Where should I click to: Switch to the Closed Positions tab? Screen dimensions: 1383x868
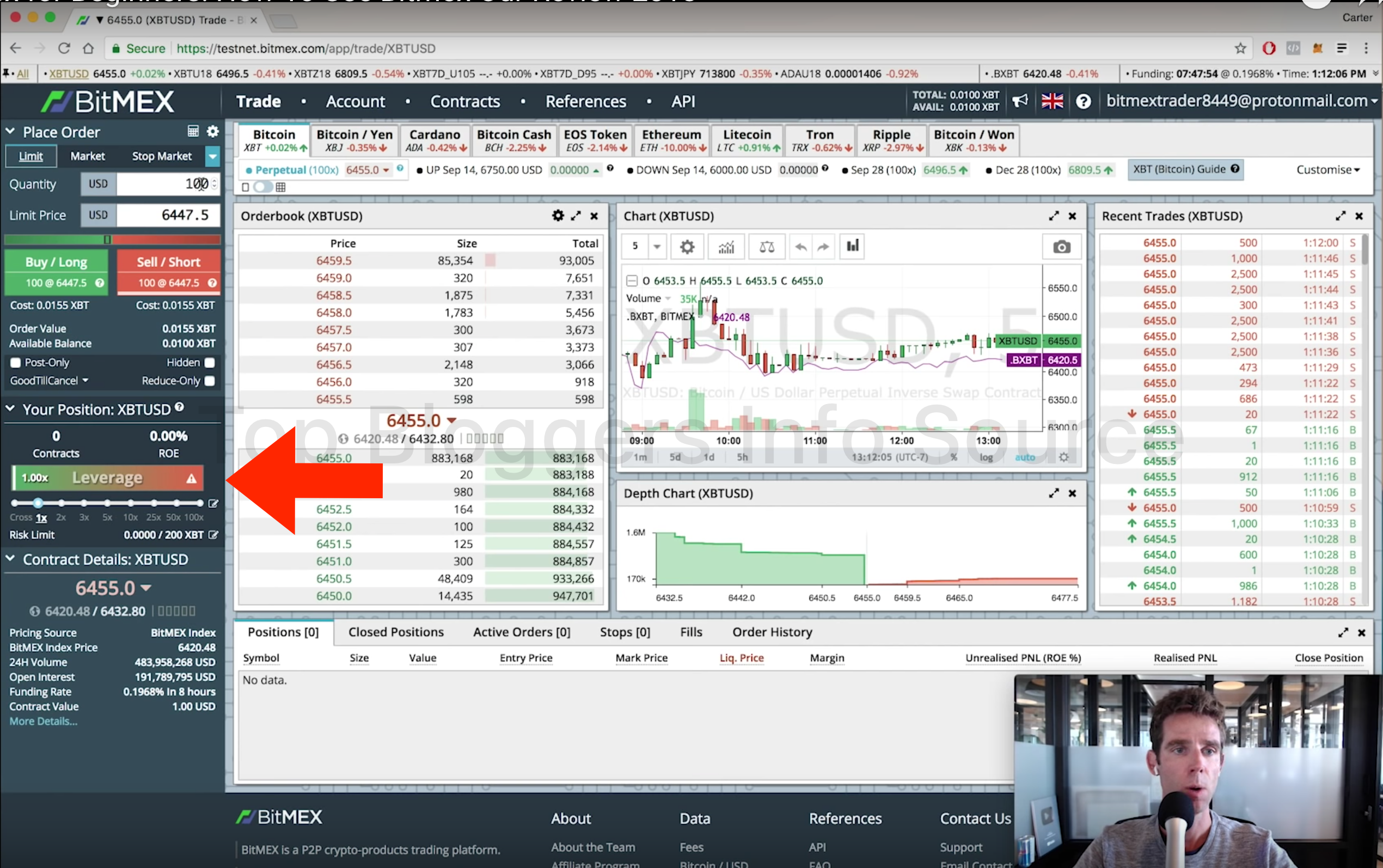tap(396, 632)
